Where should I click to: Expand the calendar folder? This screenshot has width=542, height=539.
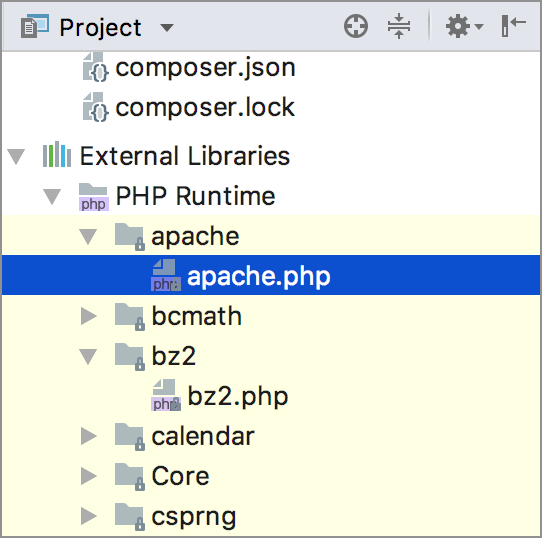click(89, 436)
